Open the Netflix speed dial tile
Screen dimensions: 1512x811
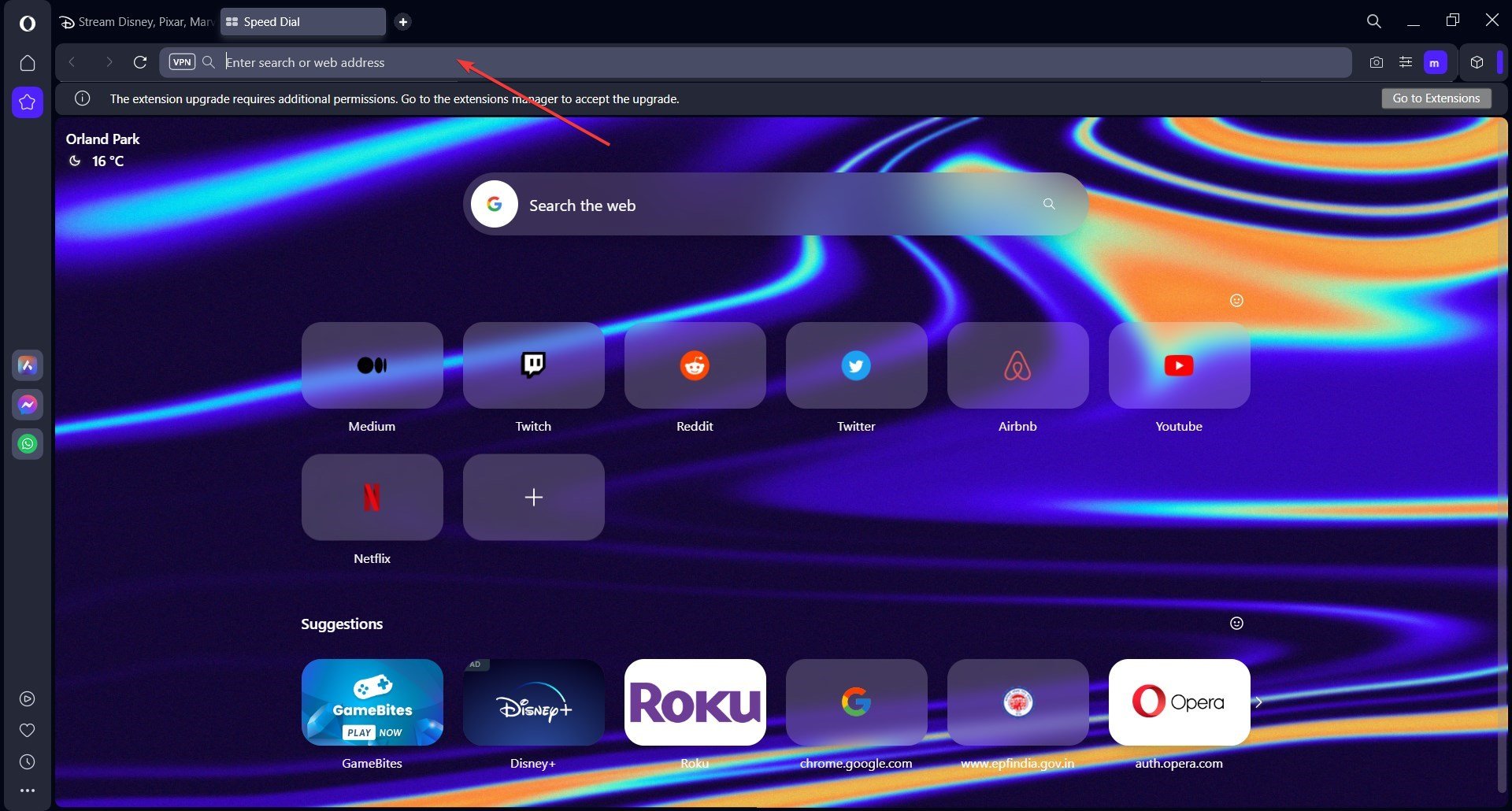tap(372, 497)
